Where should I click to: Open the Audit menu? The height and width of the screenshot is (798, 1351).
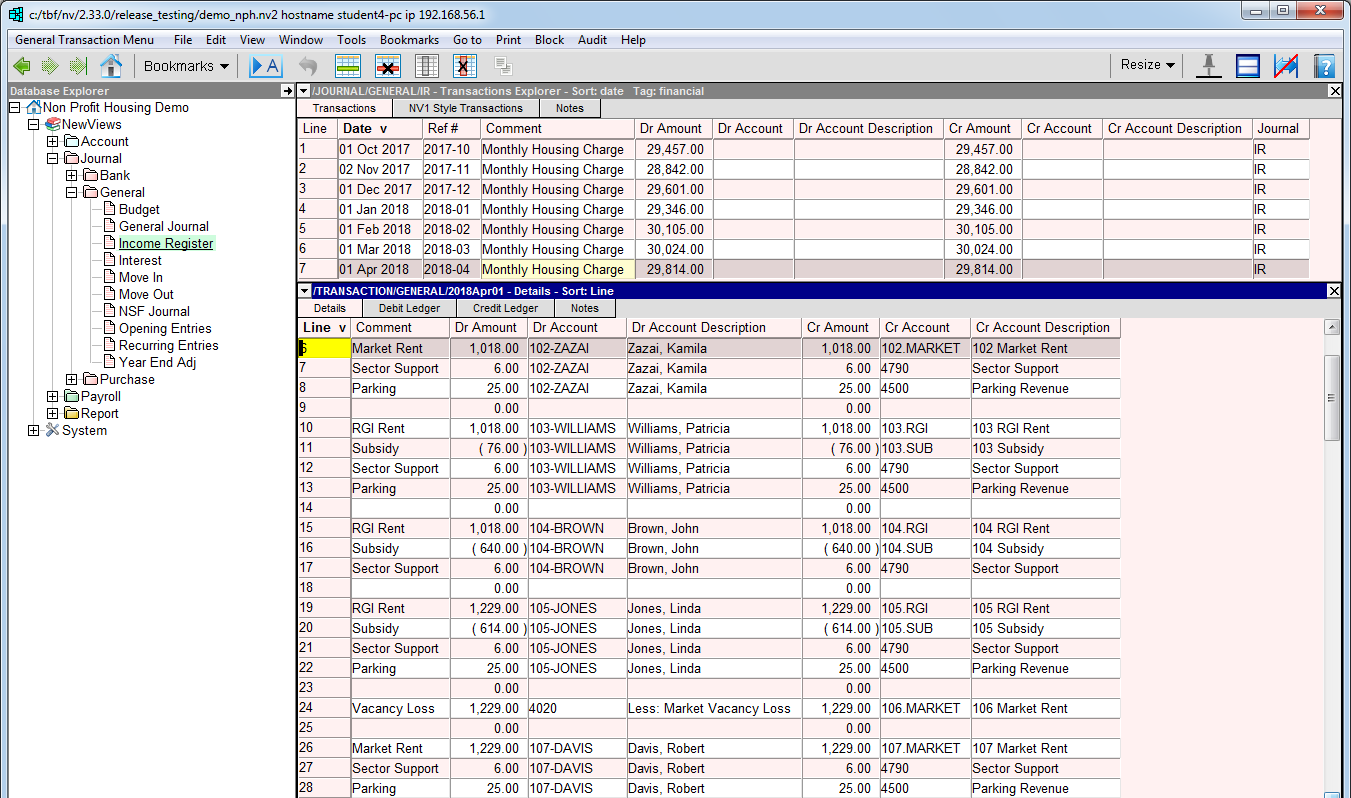click(592, 40)
